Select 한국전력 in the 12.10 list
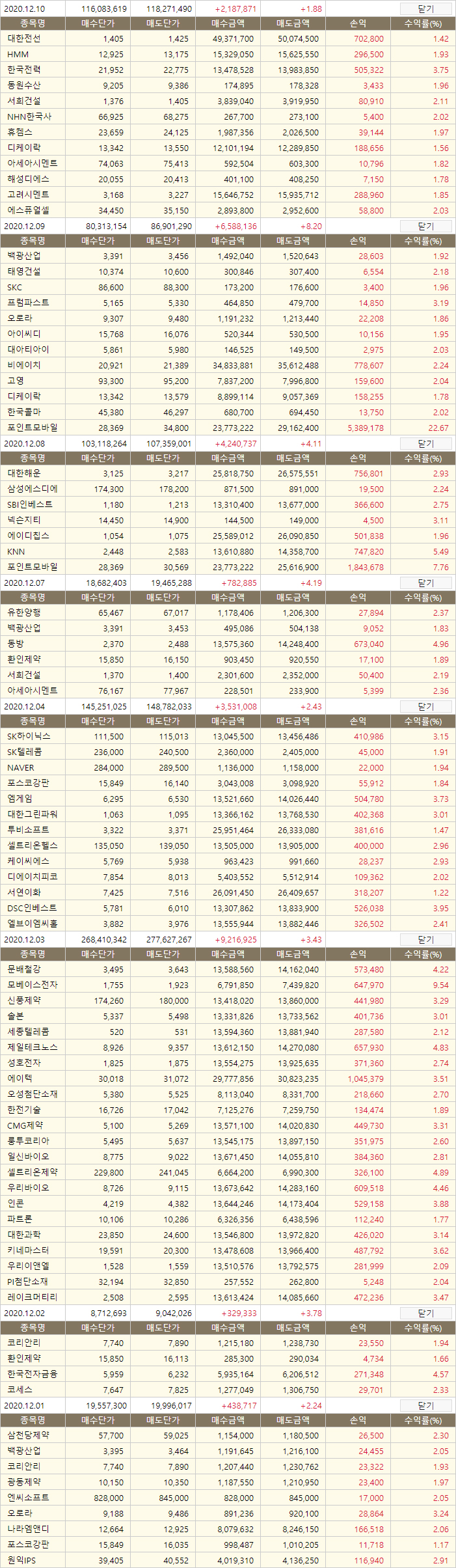 pyautogui.click(x=23, y=70)
